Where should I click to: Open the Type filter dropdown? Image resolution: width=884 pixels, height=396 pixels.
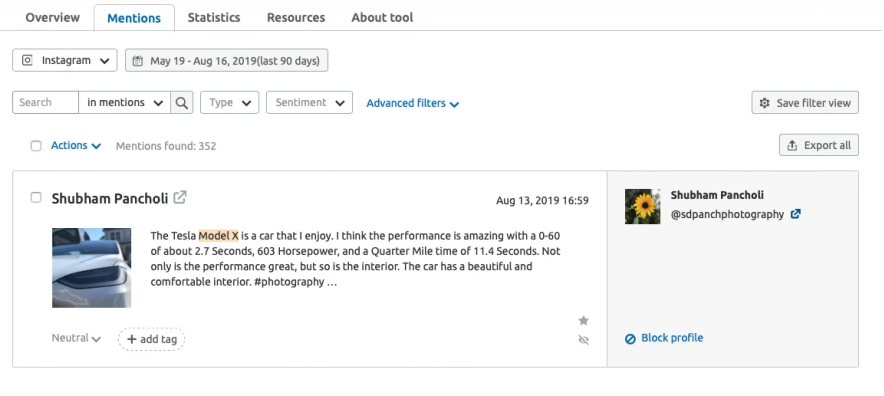tap(229, 103)
